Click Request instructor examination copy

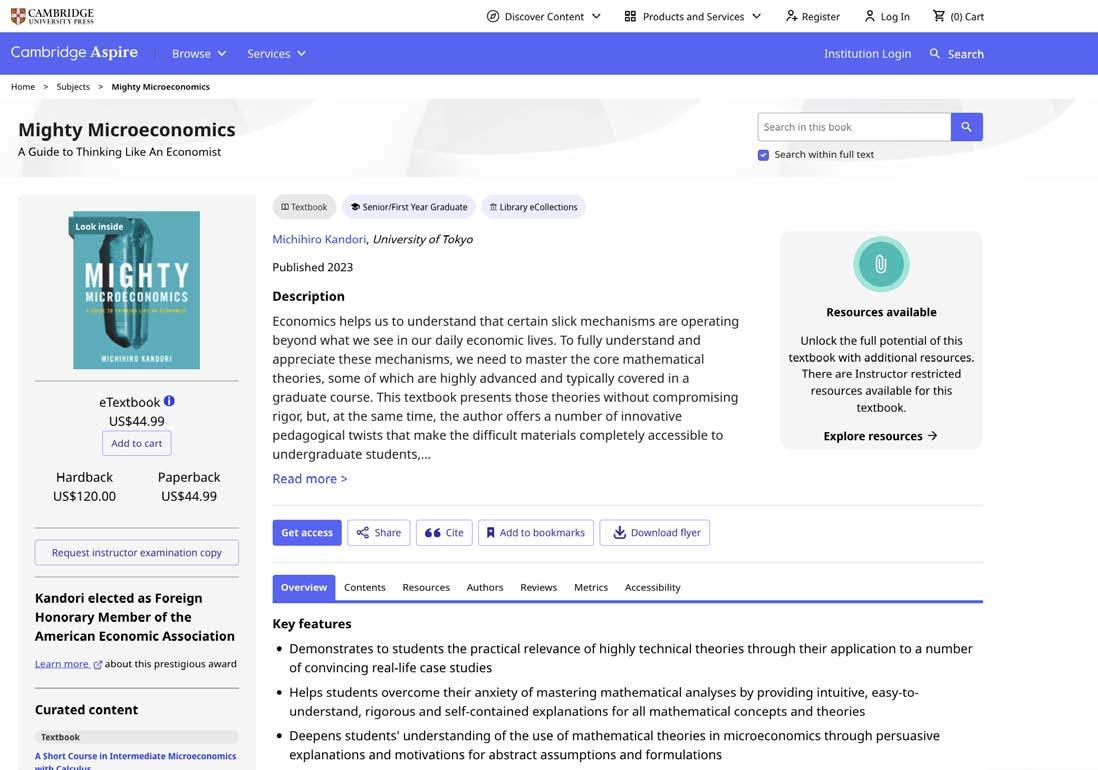(137, 552)
